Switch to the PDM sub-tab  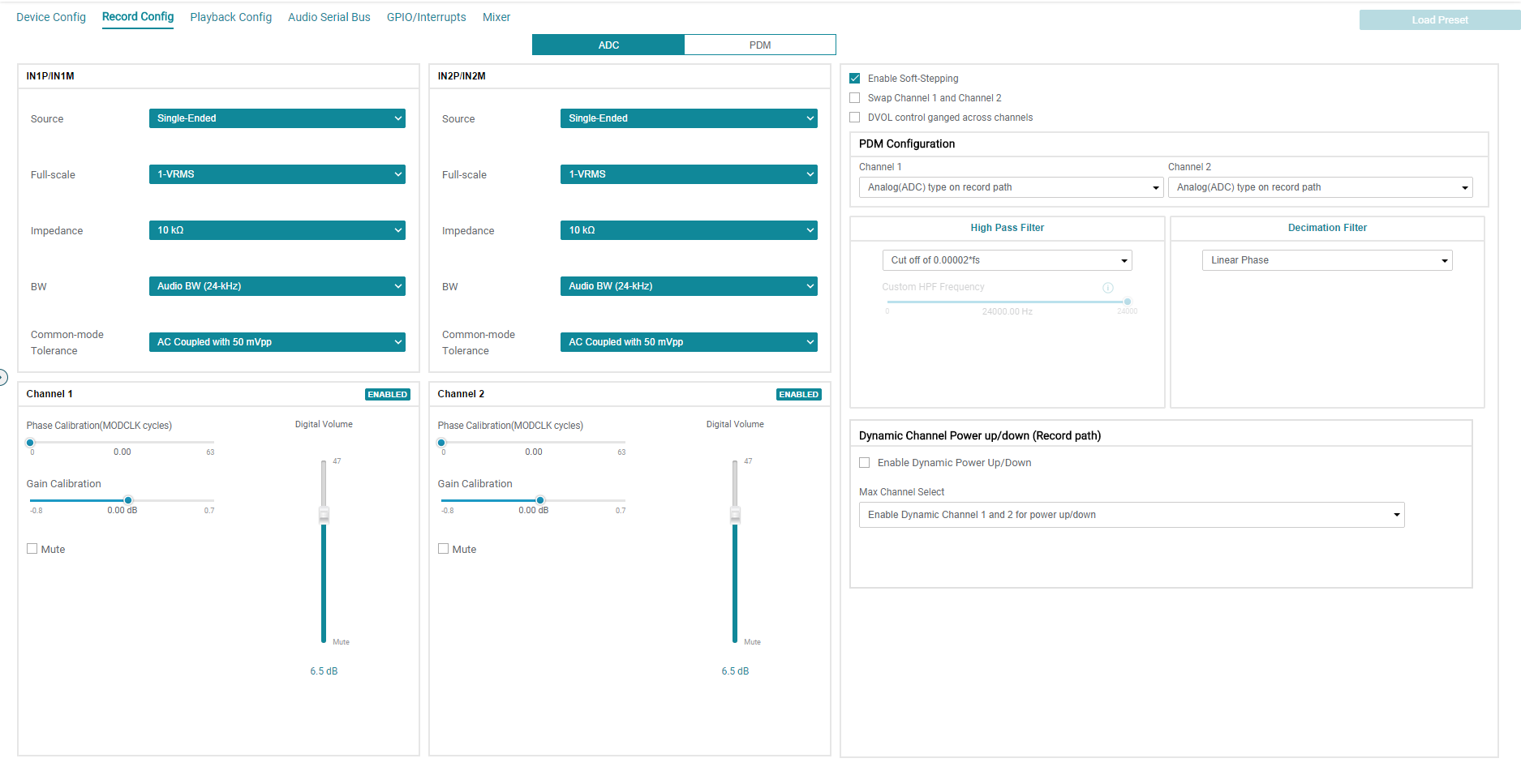point(760,45)
